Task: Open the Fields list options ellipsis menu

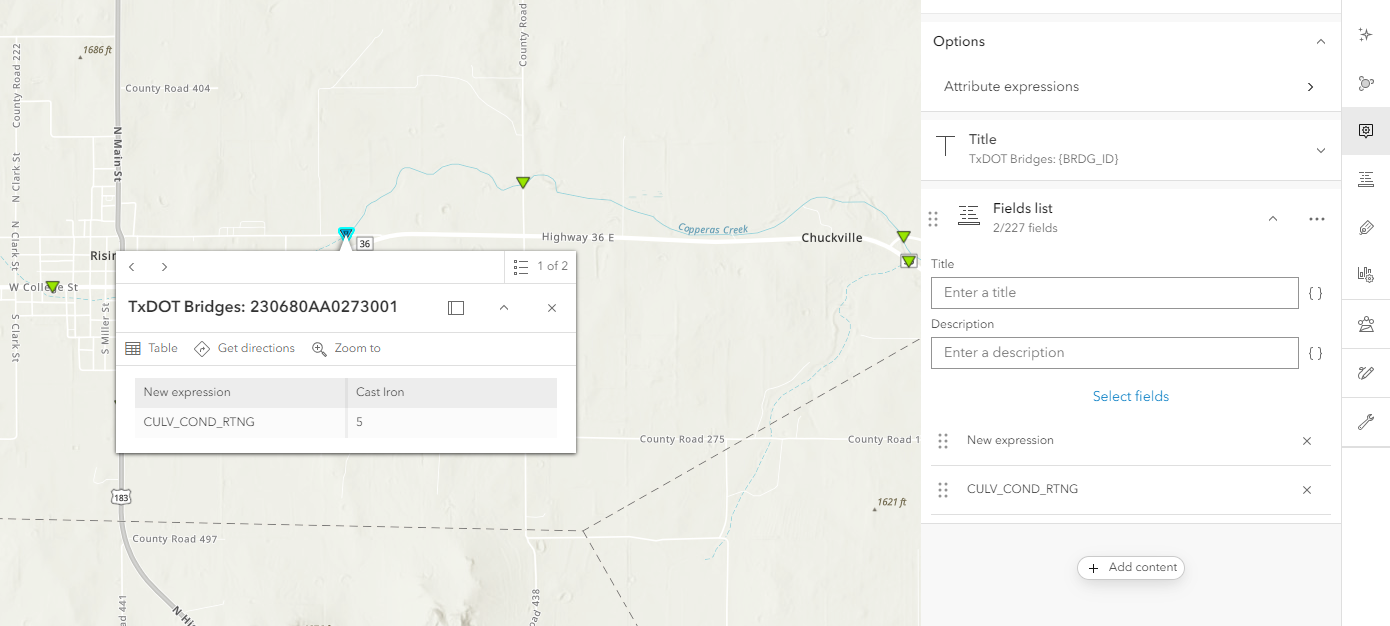Action: 1316,218
